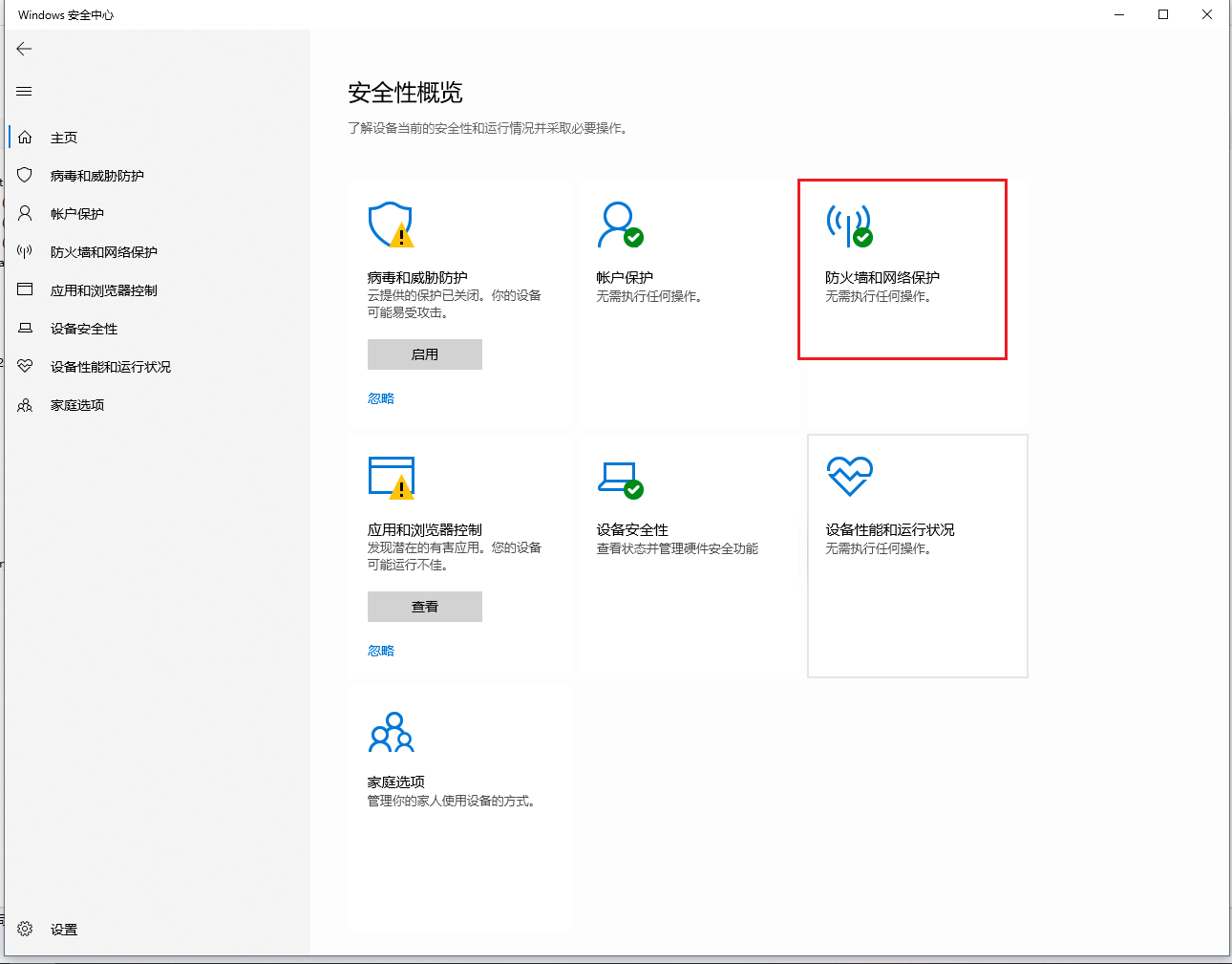Screen dimensions: 1232x964
Task: Click 云提供的保护已关闭 warning text
Action: coord(455,304)
